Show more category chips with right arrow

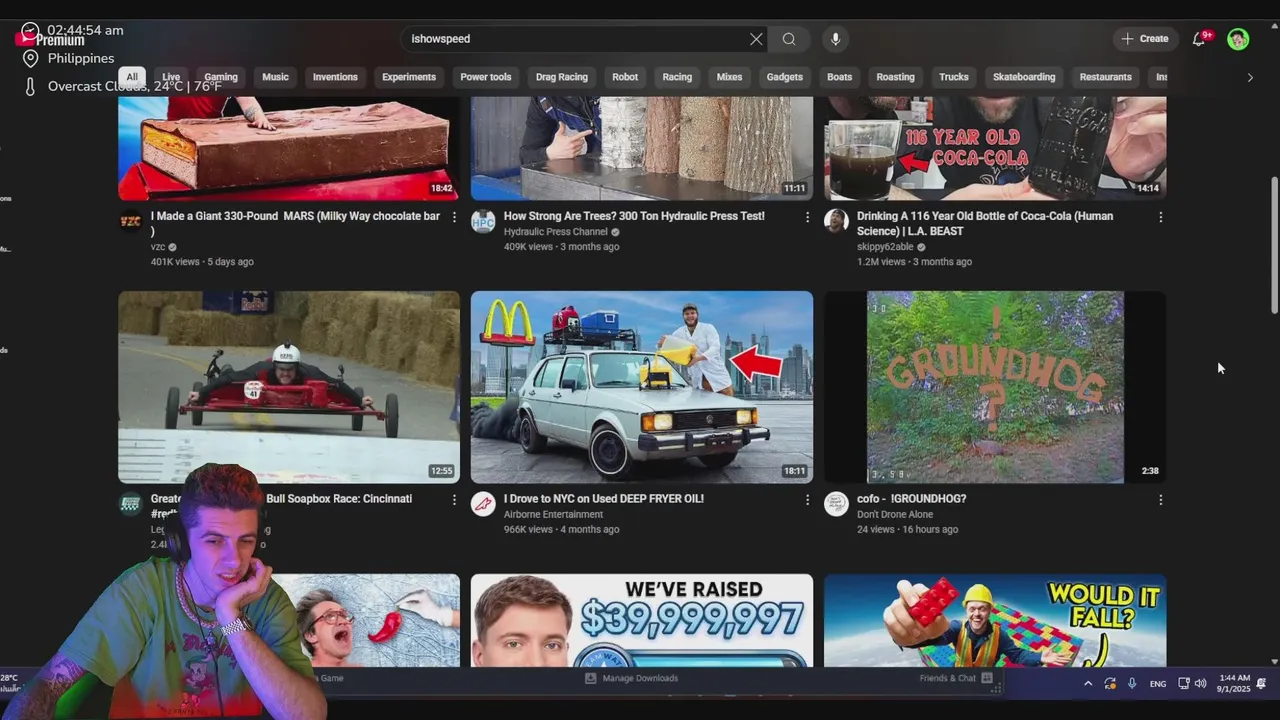(x=1249, y=77)
